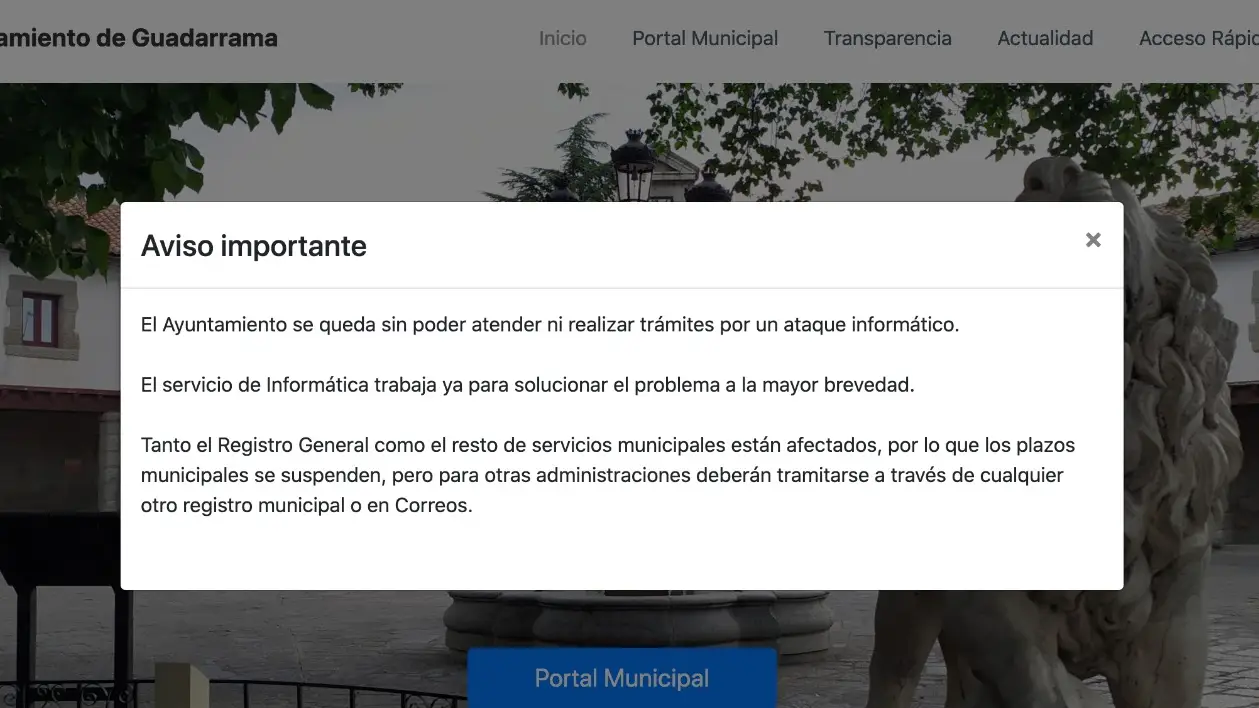Click the sentence about the ataque informático
1259x708 pixels.
[x=550, y=325]
